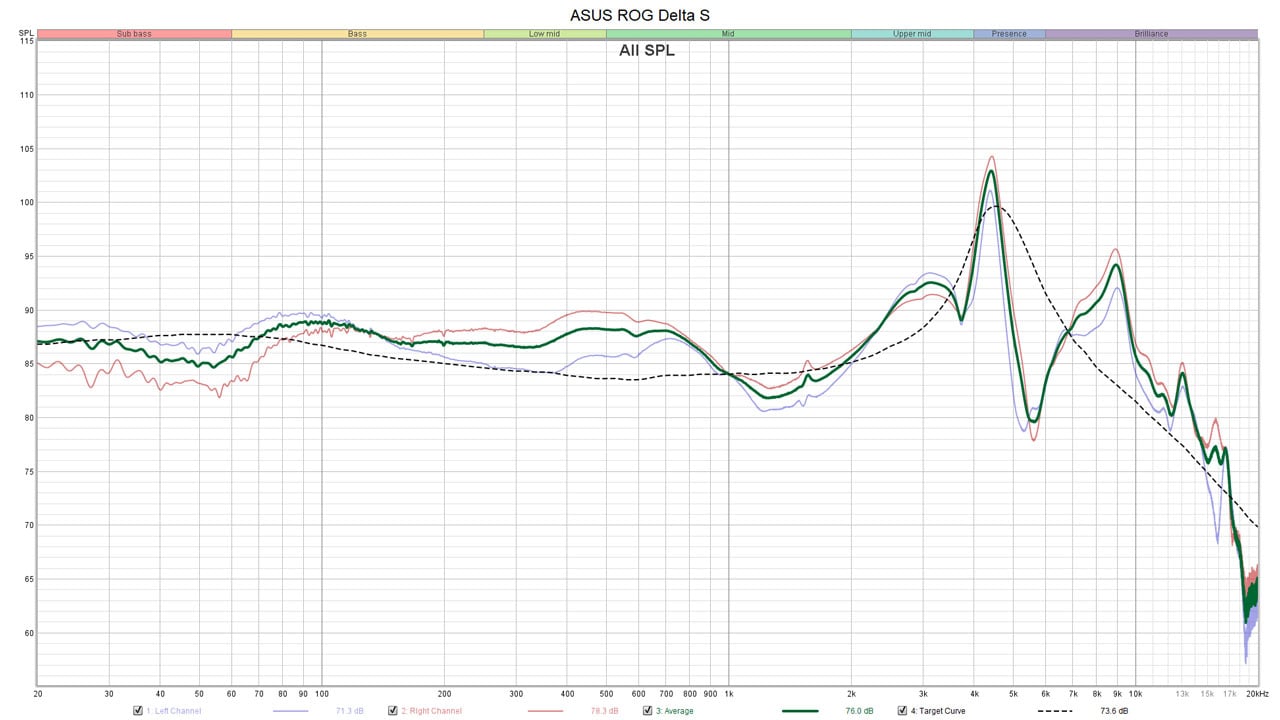Click the 500 Hz frequency axis label

(606, 693)
